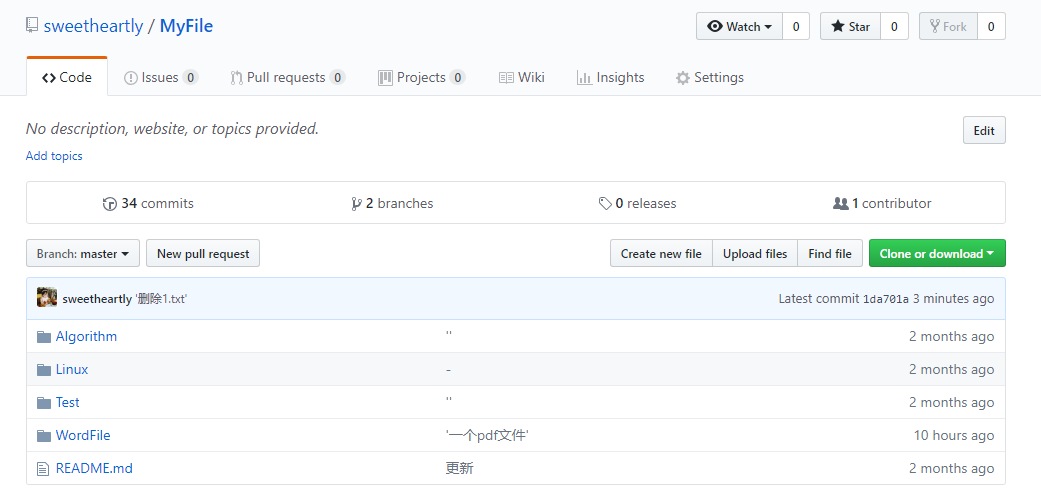Click the Add topics link

pos(54,156)
